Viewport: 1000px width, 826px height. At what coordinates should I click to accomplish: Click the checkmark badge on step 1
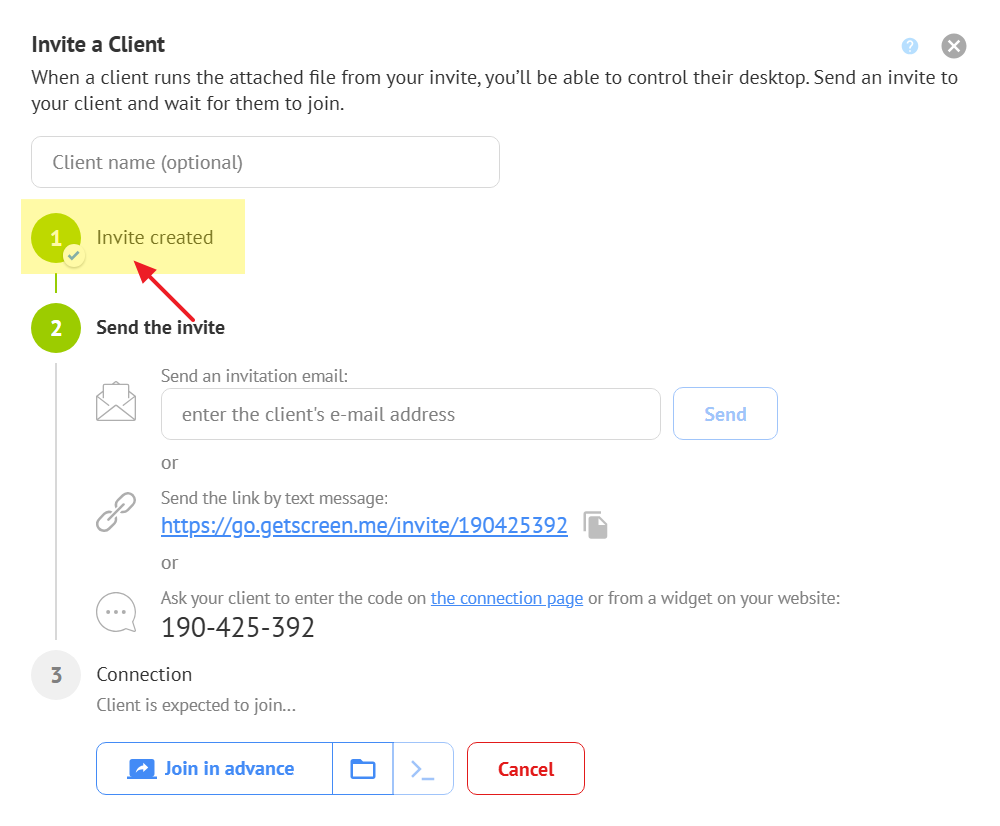point(74,256)
